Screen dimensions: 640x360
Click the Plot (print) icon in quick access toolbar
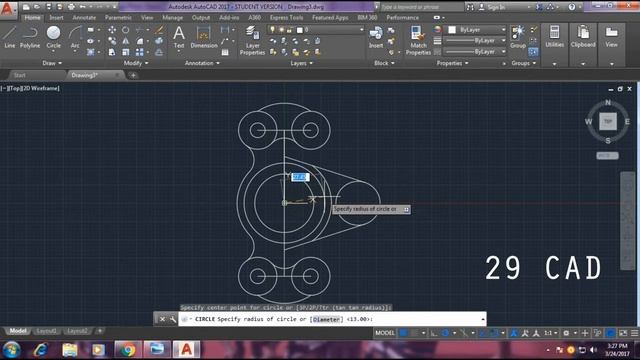(x=71, y=7)
